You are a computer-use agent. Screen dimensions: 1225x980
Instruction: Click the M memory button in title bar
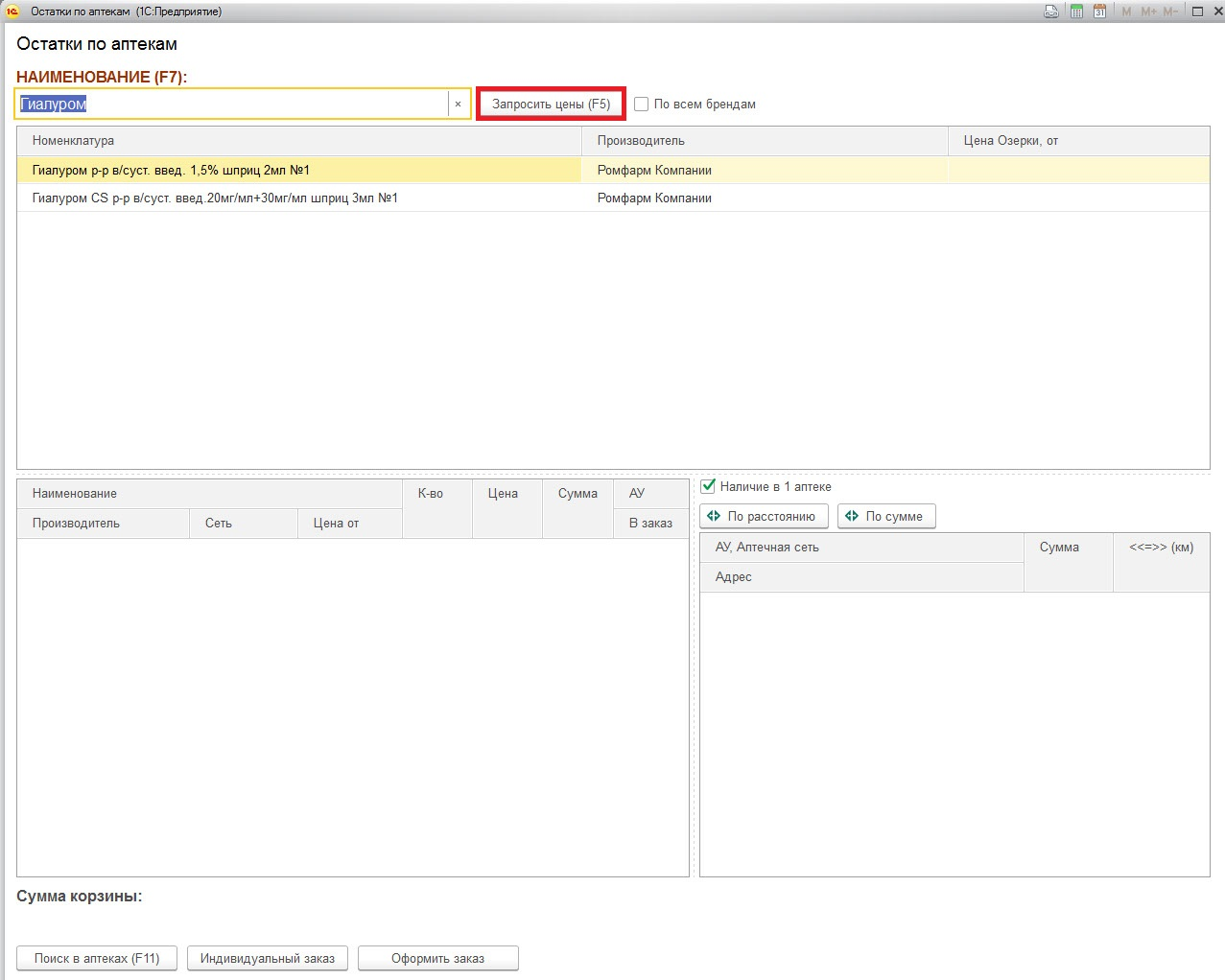point(1126,12)
